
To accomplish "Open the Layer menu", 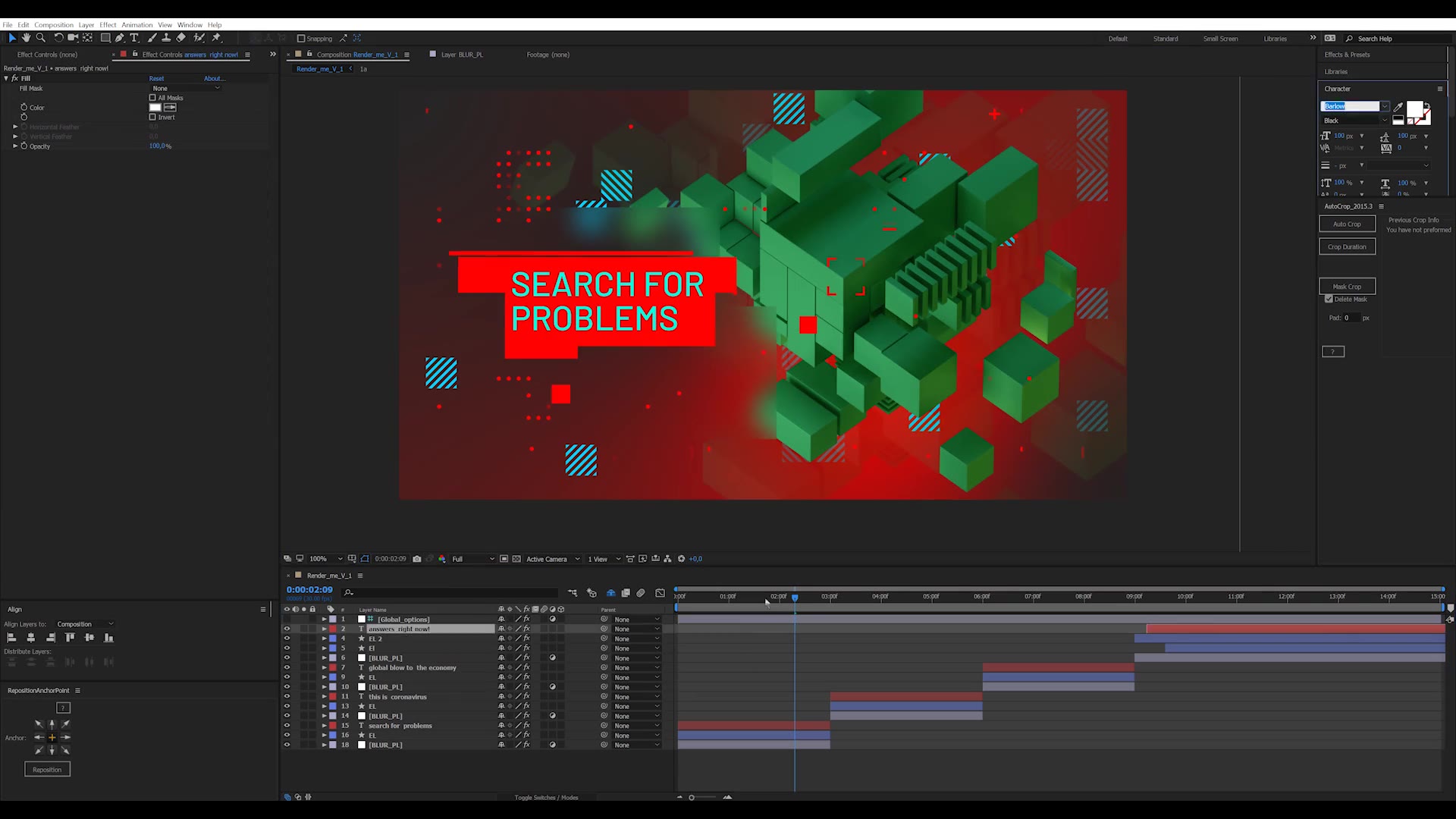I will [86, 25].
